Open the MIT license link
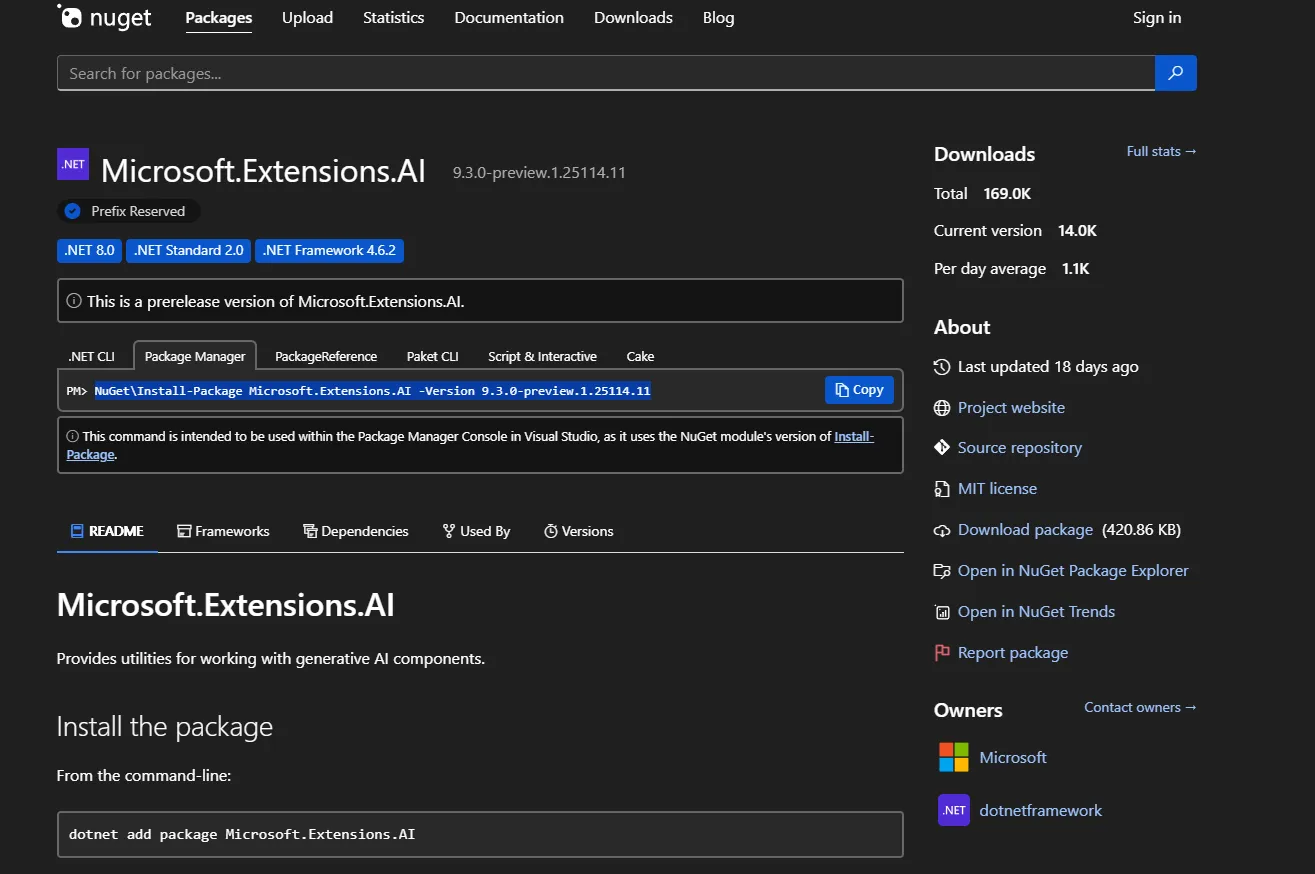The height and width of the screenshot is (874, 1315). click(x=997, y=489)
